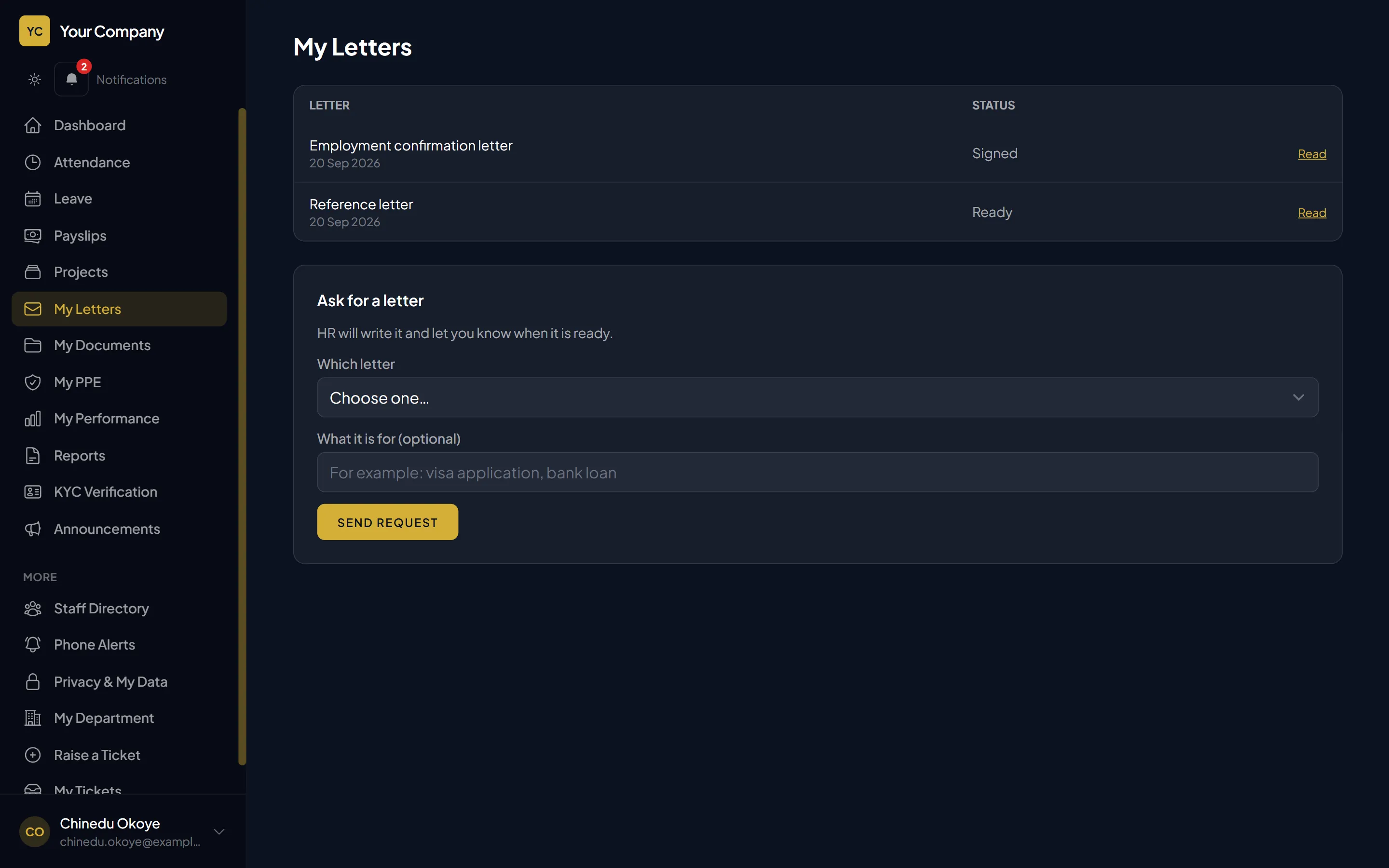Click the Raise a Ticket plus icon
The height and width of the screenshot is (868, 1389).
click(x=33, y=755)
